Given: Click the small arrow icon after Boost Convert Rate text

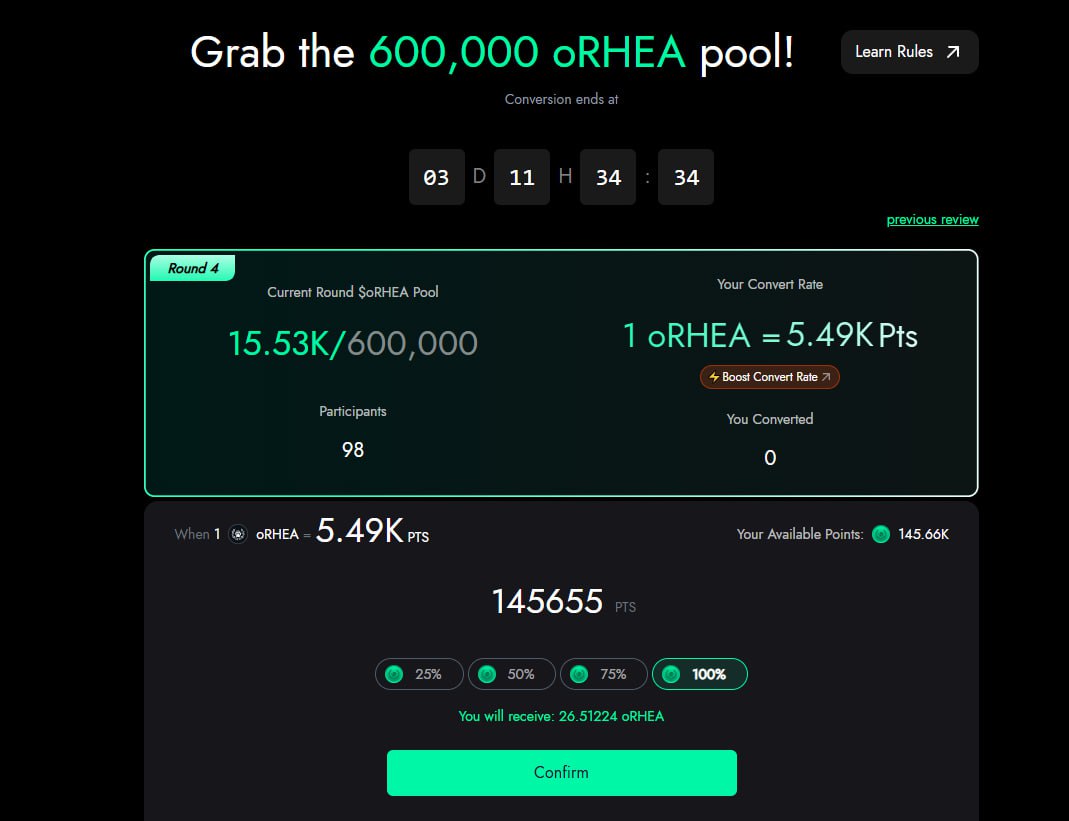Looking at the screenshot, I should click(x=826, y=377).
